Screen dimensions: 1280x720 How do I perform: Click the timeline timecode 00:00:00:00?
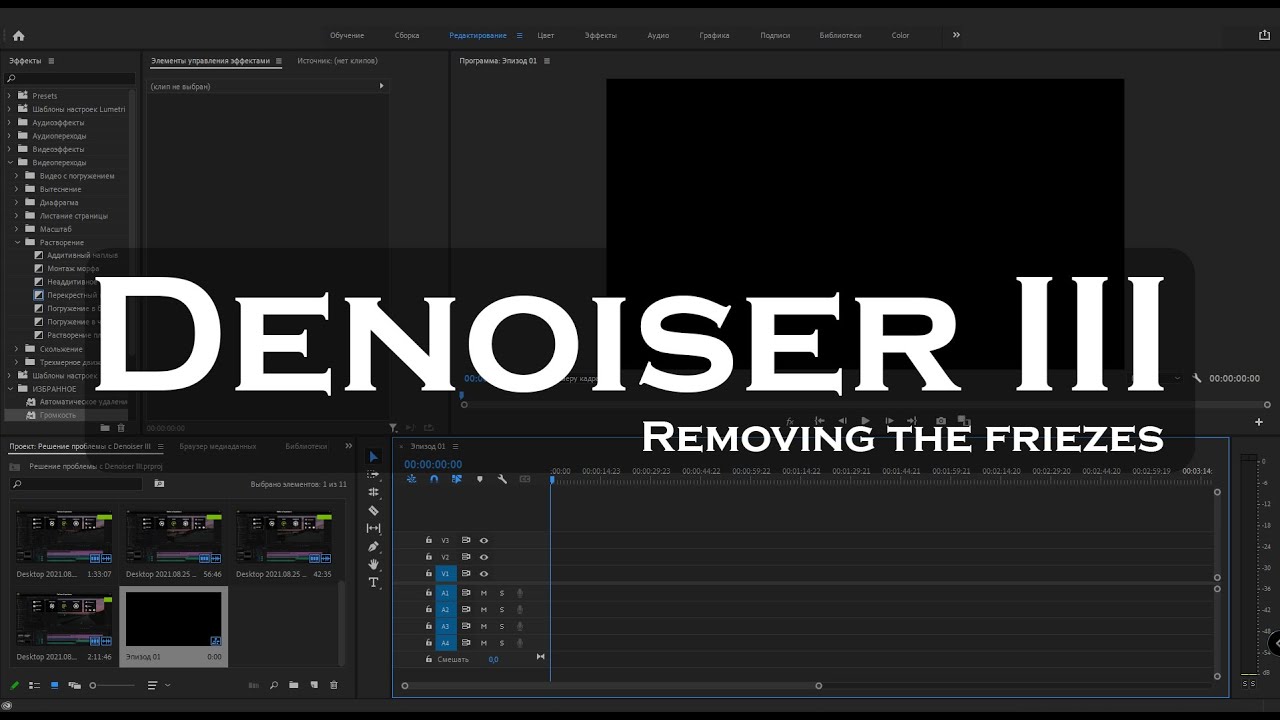433,464
